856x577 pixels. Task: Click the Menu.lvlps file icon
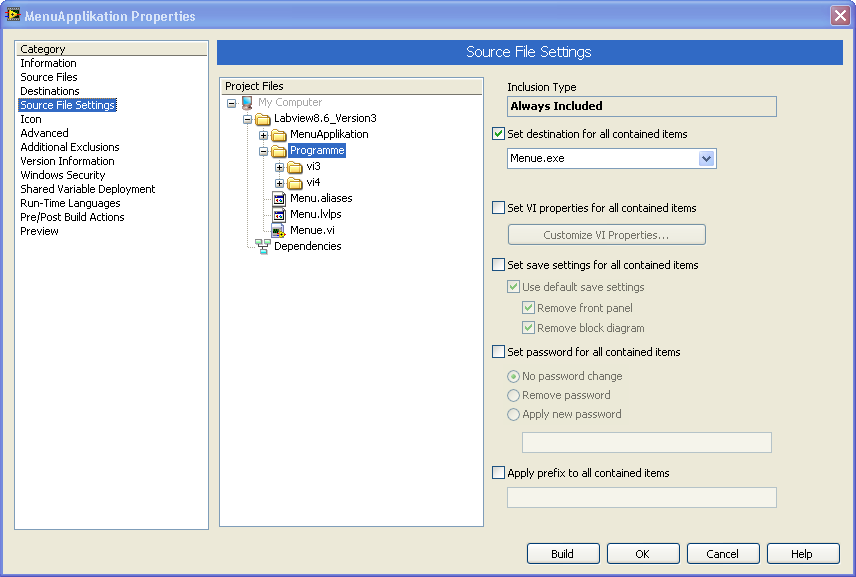coord(279,215)
